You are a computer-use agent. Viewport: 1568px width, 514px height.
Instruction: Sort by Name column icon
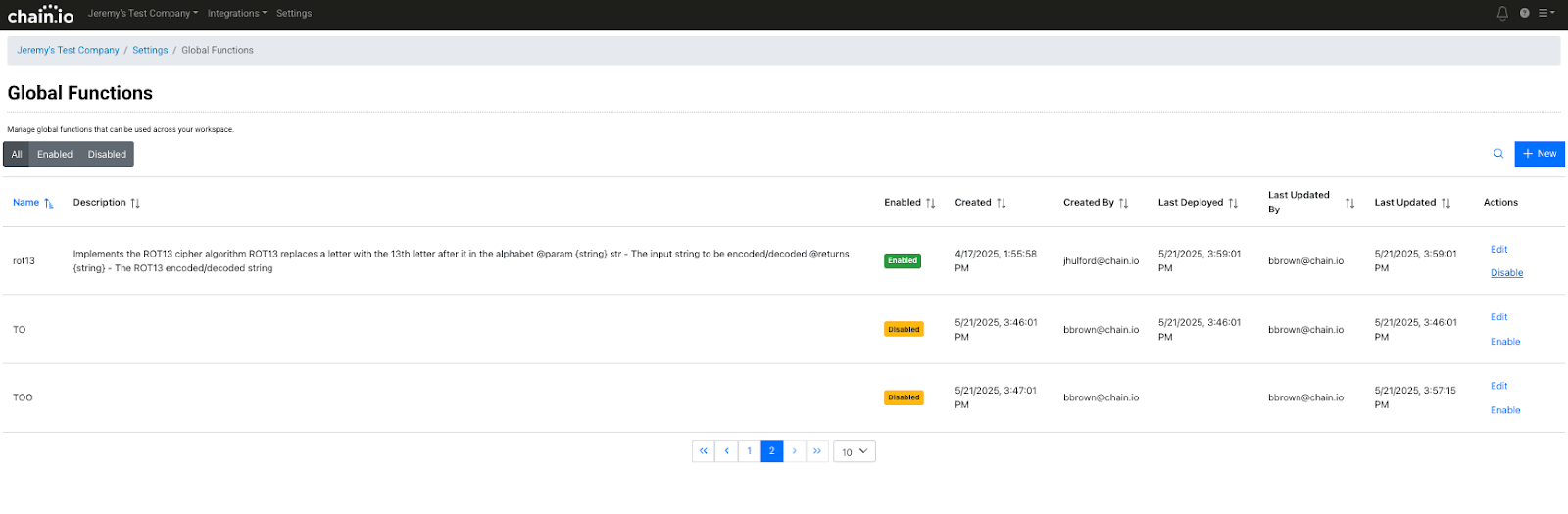(x=49, y=203)
